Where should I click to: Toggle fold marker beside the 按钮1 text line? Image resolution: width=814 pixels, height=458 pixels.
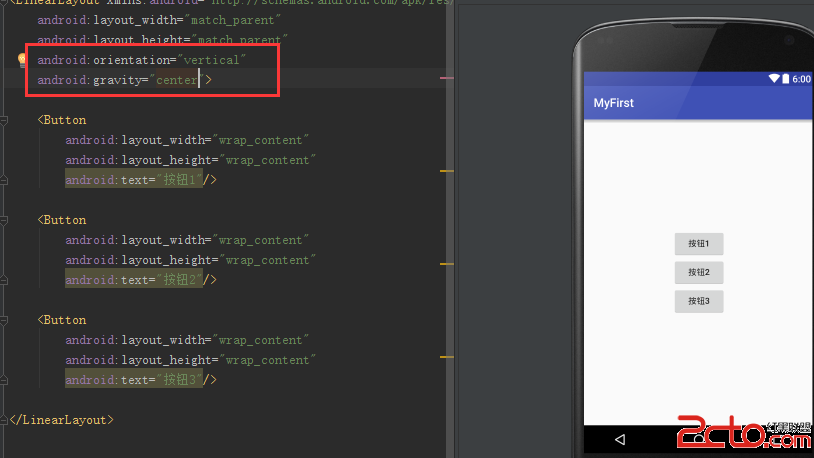[4, 180]
